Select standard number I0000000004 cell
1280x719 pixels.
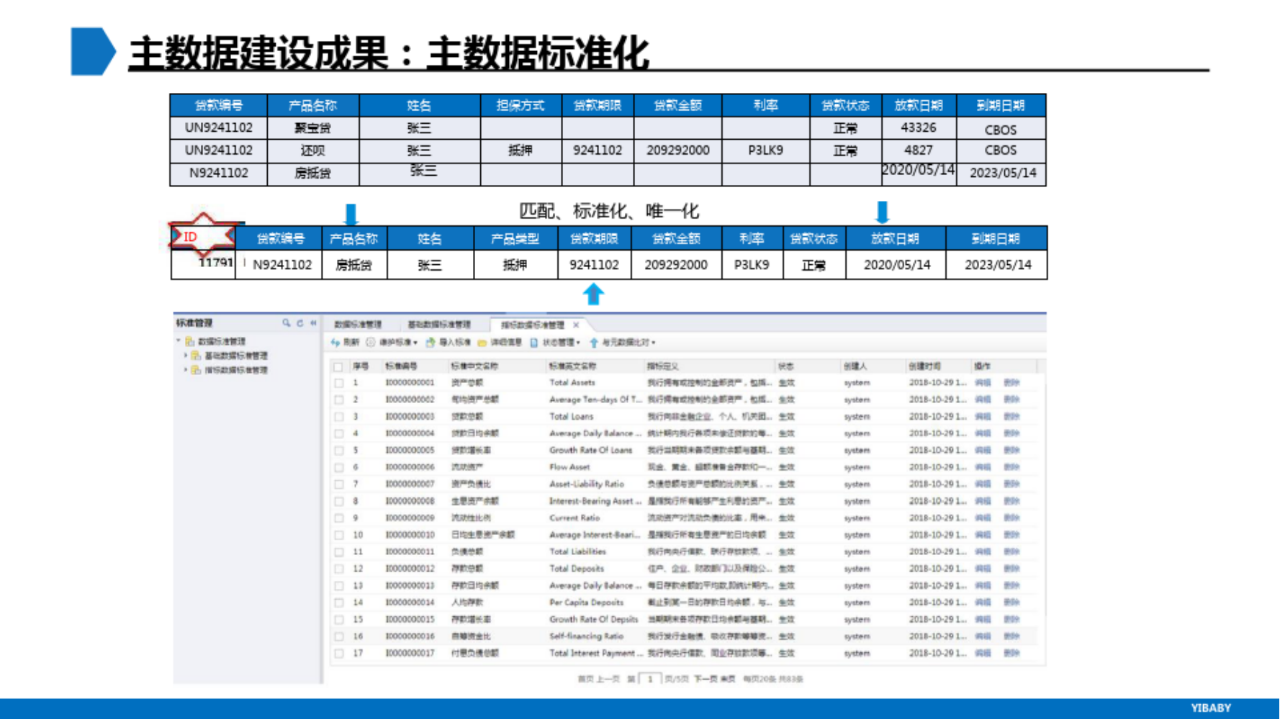click(410, 434)
